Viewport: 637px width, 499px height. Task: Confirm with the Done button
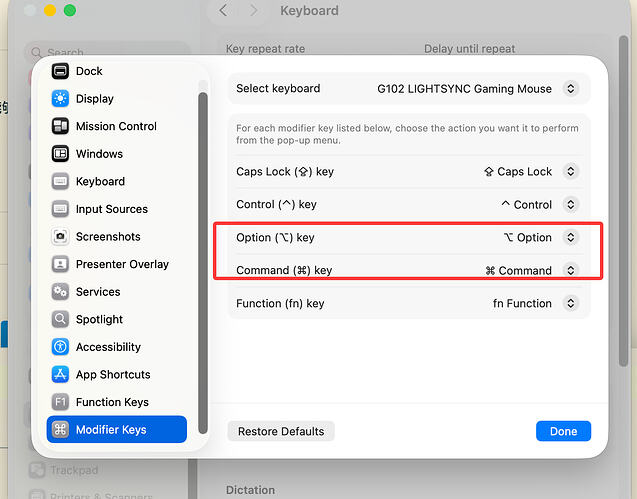[x=563, y=431]
